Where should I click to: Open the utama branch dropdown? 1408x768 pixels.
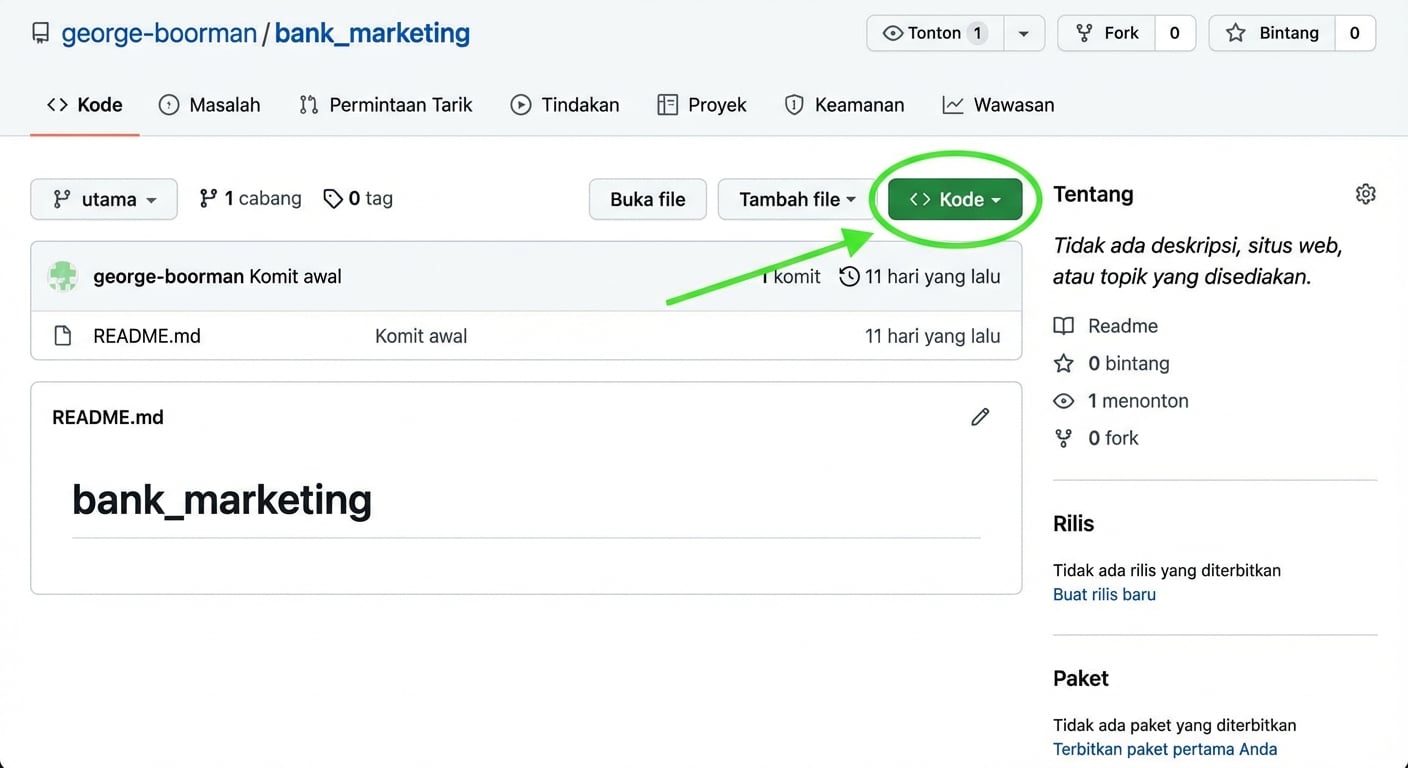104,199
